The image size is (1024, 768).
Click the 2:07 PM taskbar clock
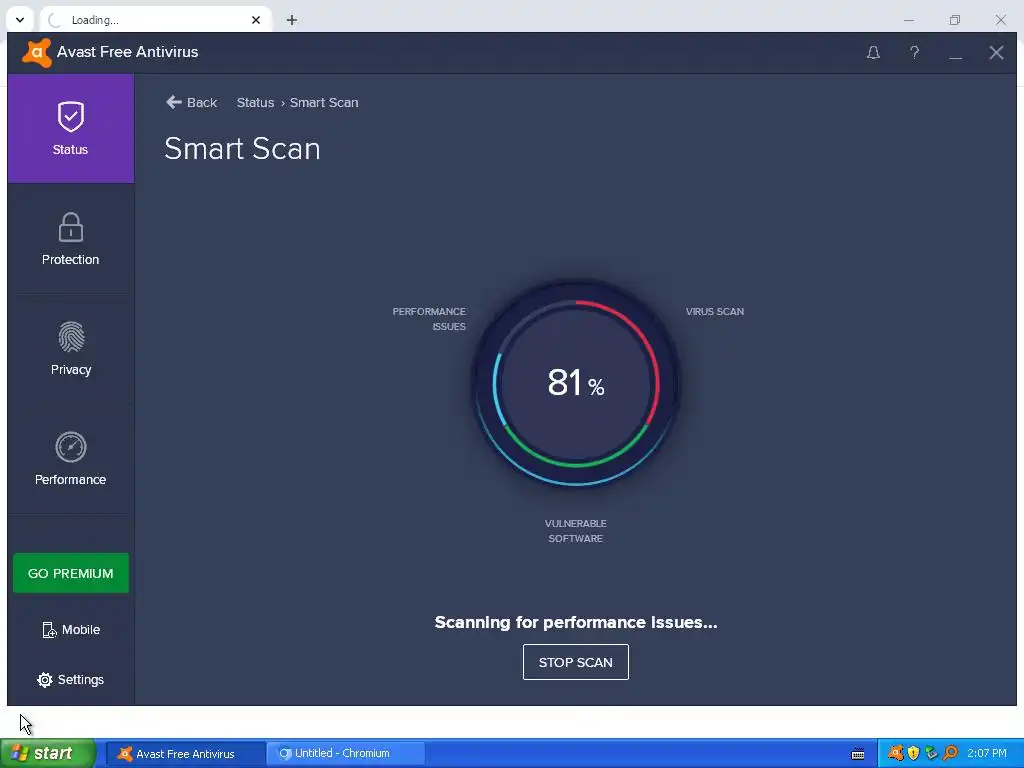tap(987, 754)
